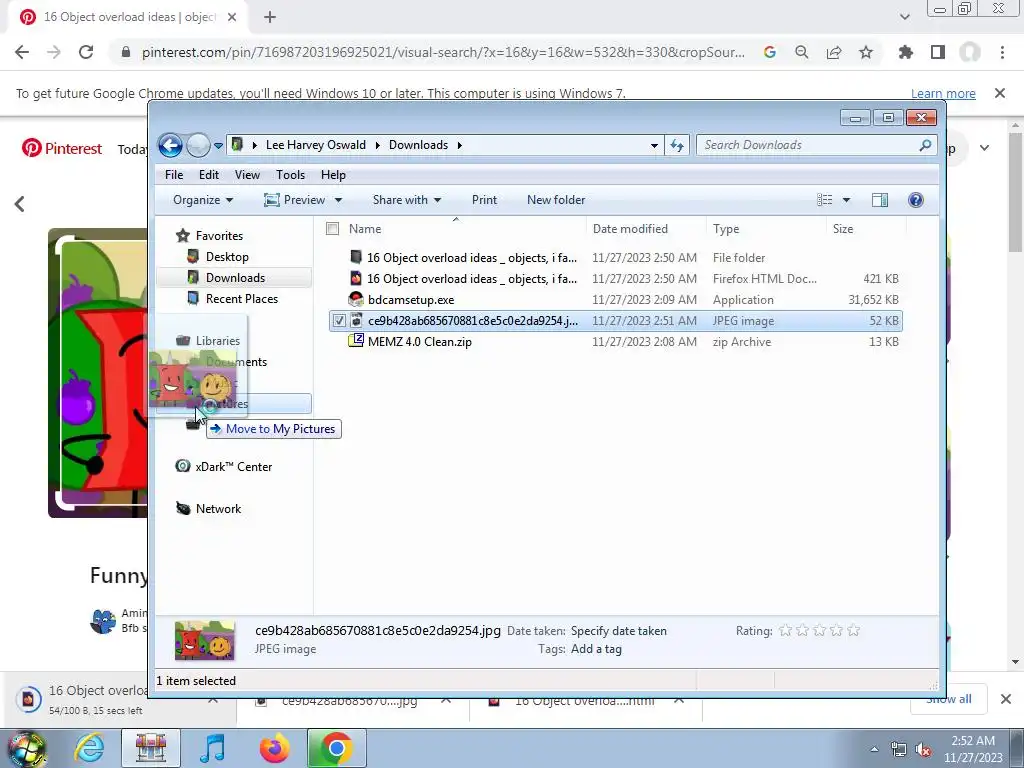
Task: Select bdcamsetup.exe file
Action: click(x=615, y=300)
